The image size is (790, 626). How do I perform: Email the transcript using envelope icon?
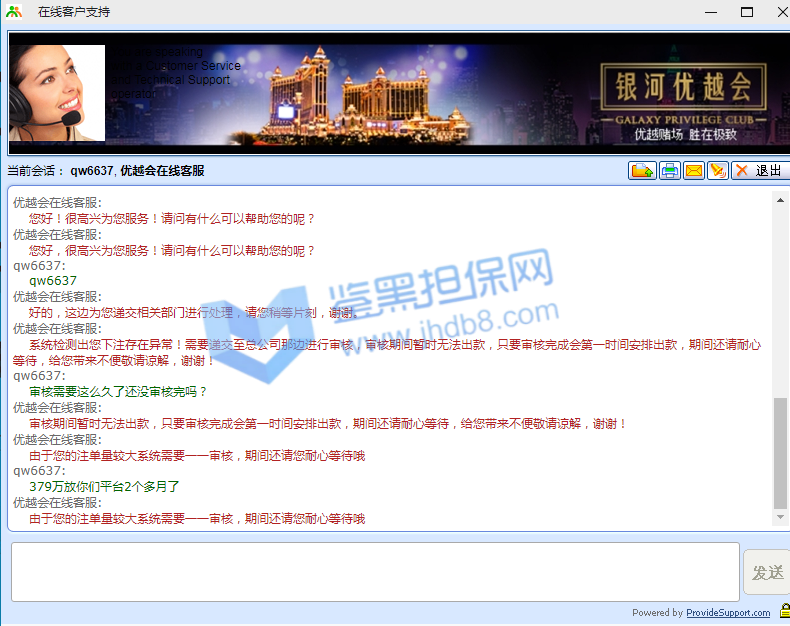coord(693,171)
